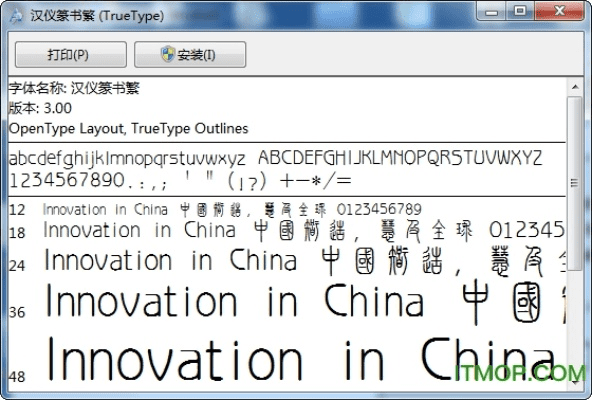The height and width of the screenshot is (400, 592).
Task: Click the window title 汉仪篆书繁 (TrueType)
Action: pos(97,16)
